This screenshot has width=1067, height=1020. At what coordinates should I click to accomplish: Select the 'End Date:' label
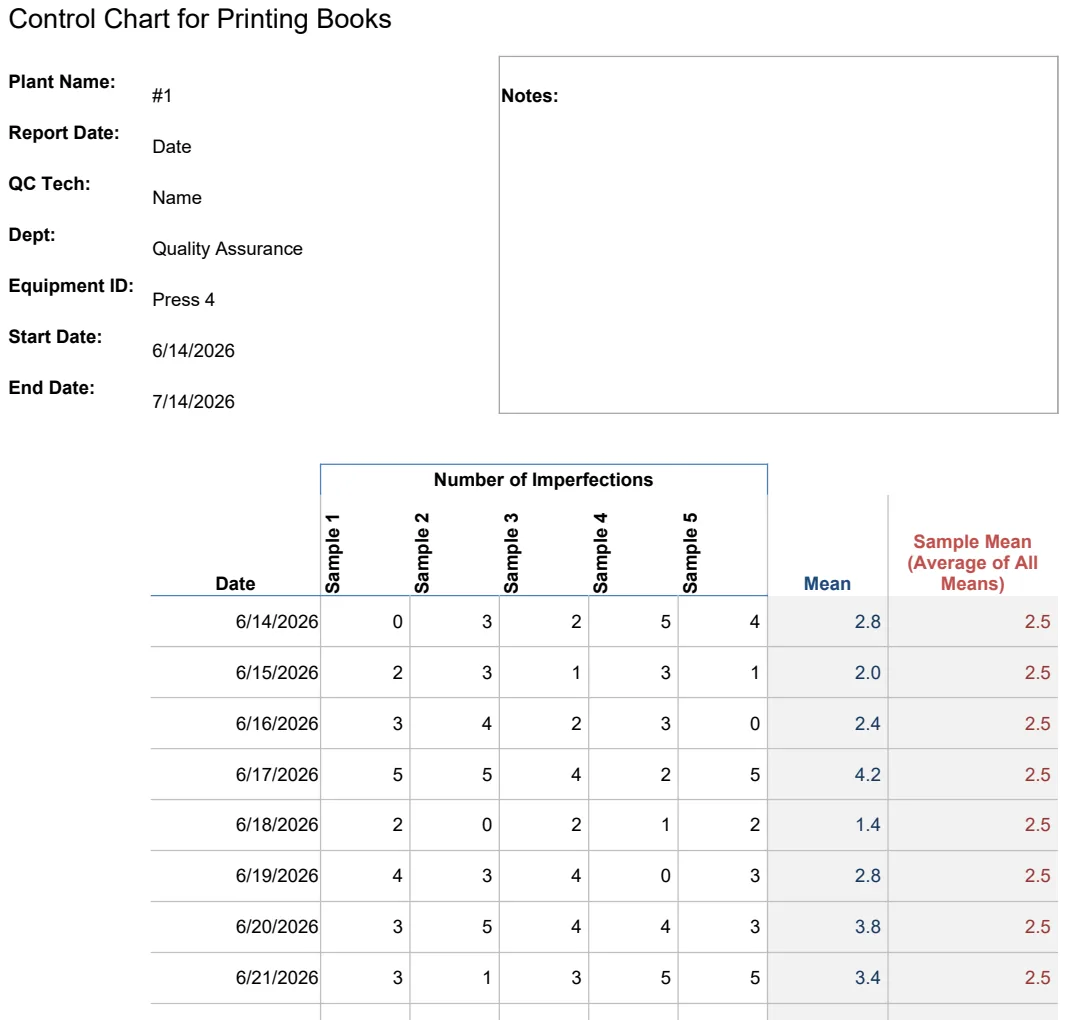(52, 388)
